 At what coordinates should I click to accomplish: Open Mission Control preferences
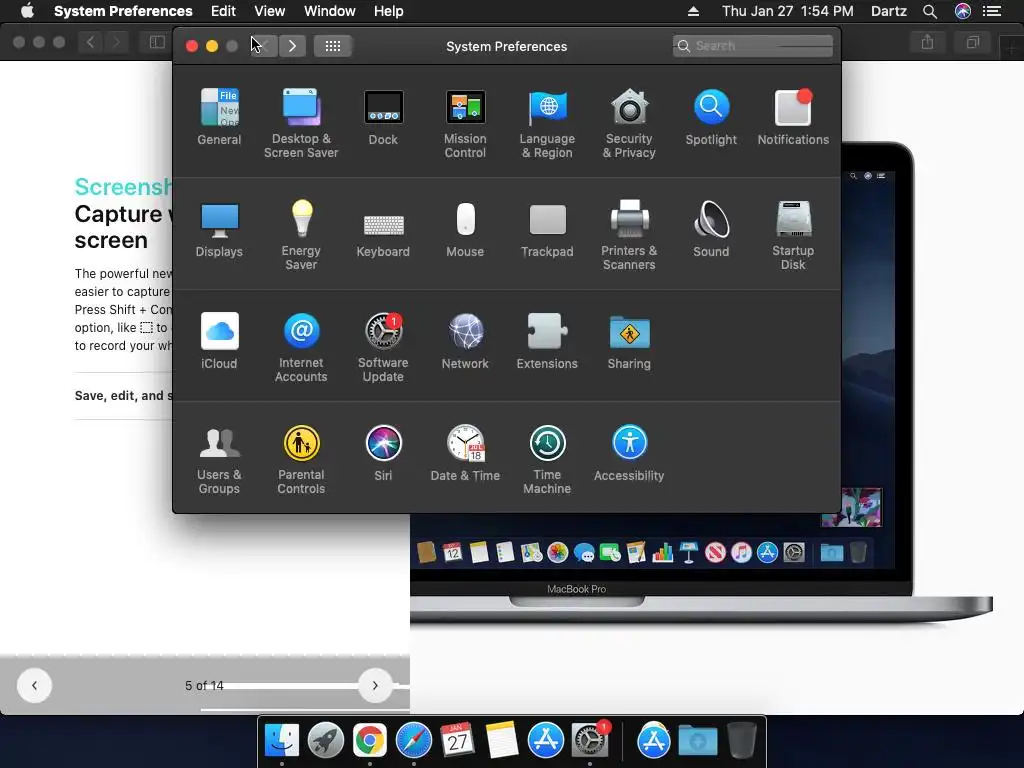pyautogui.click(x=465, y=123)
